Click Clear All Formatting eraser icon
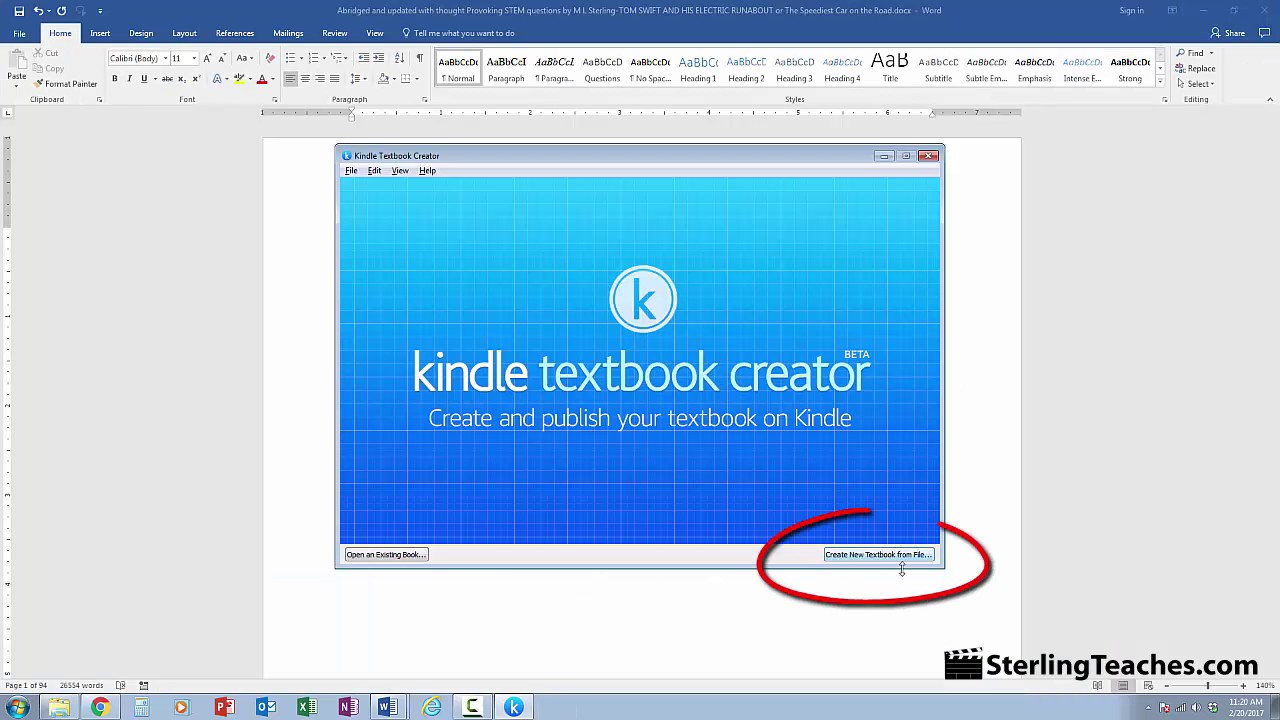This screenshot has height=720, width=1280. tap(269, 58)
